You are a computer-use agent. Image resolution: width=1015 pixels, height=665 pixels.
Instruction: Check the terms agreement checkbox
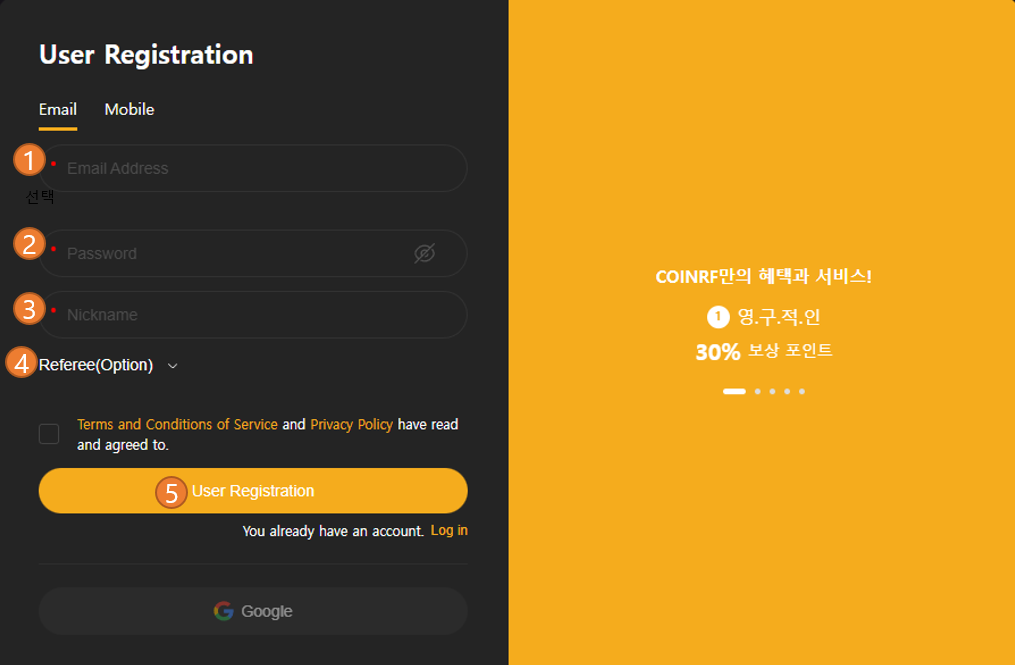[x=49, y=434]
